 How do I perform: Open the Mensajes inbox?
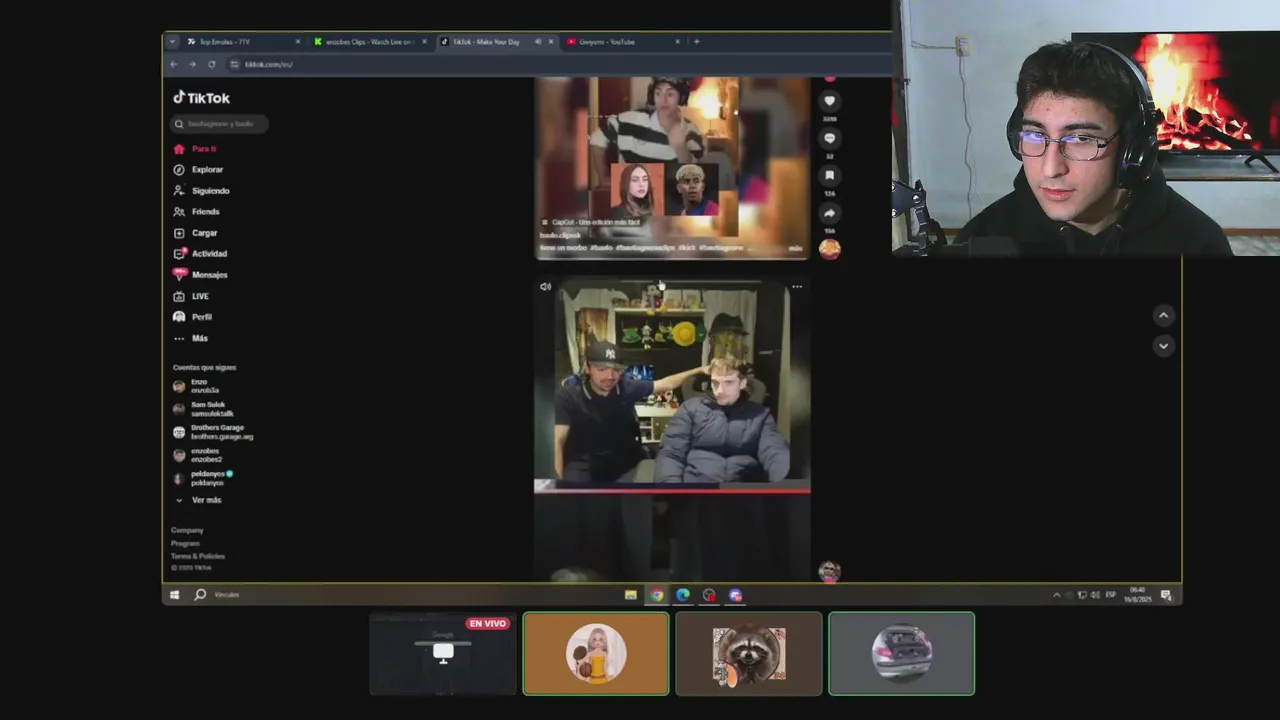tap(200, 275)
